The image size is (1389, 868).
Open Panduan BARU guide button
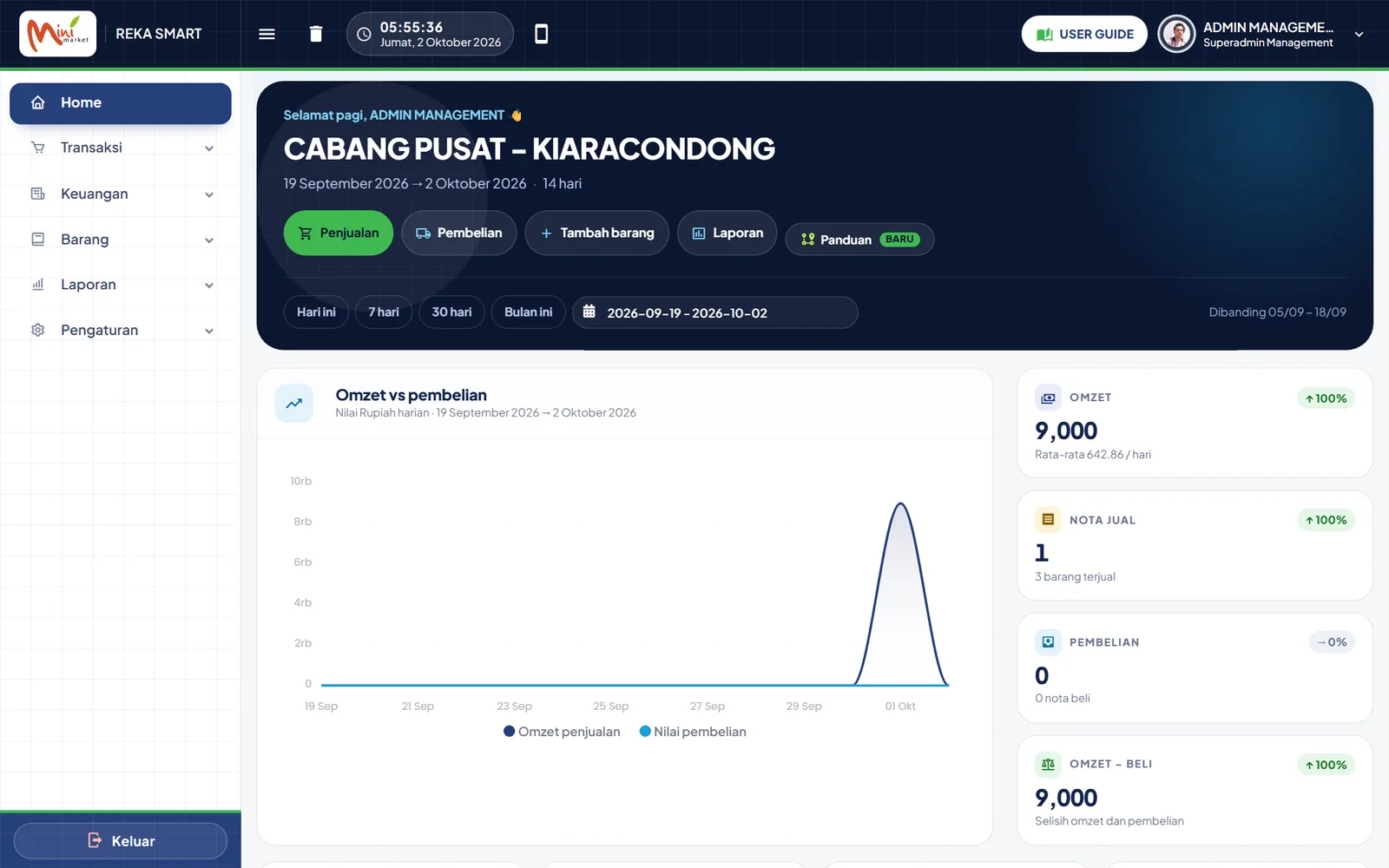[x=859, y=240]
